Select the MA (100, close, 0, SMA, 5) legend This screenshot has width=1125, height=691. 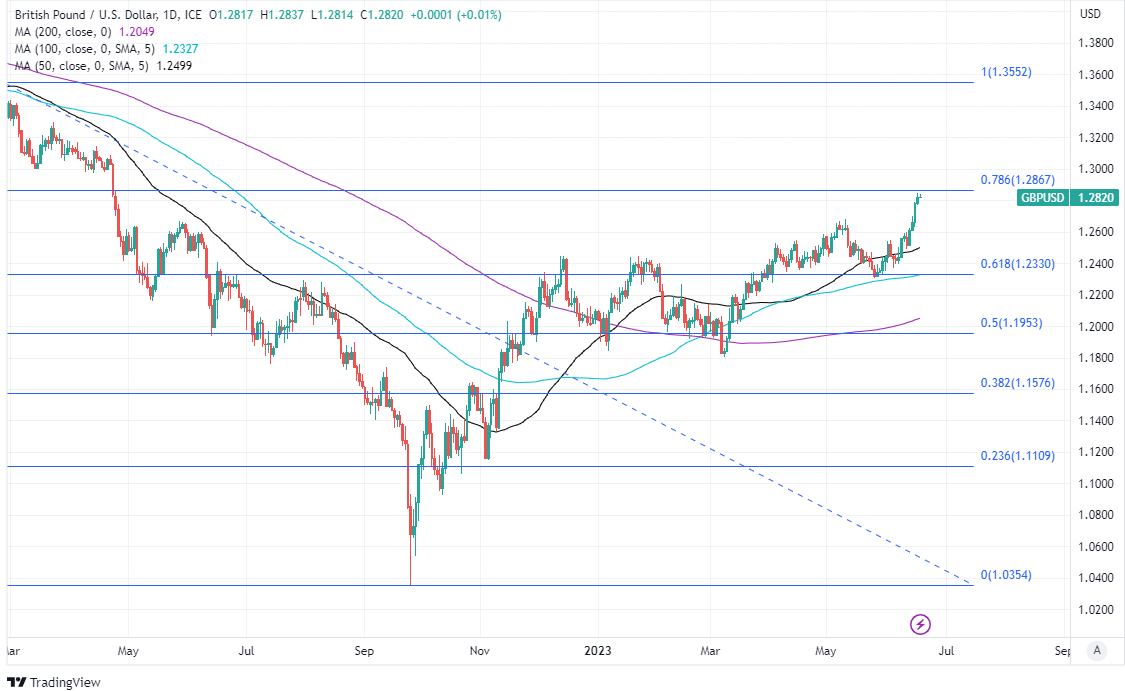82,48
